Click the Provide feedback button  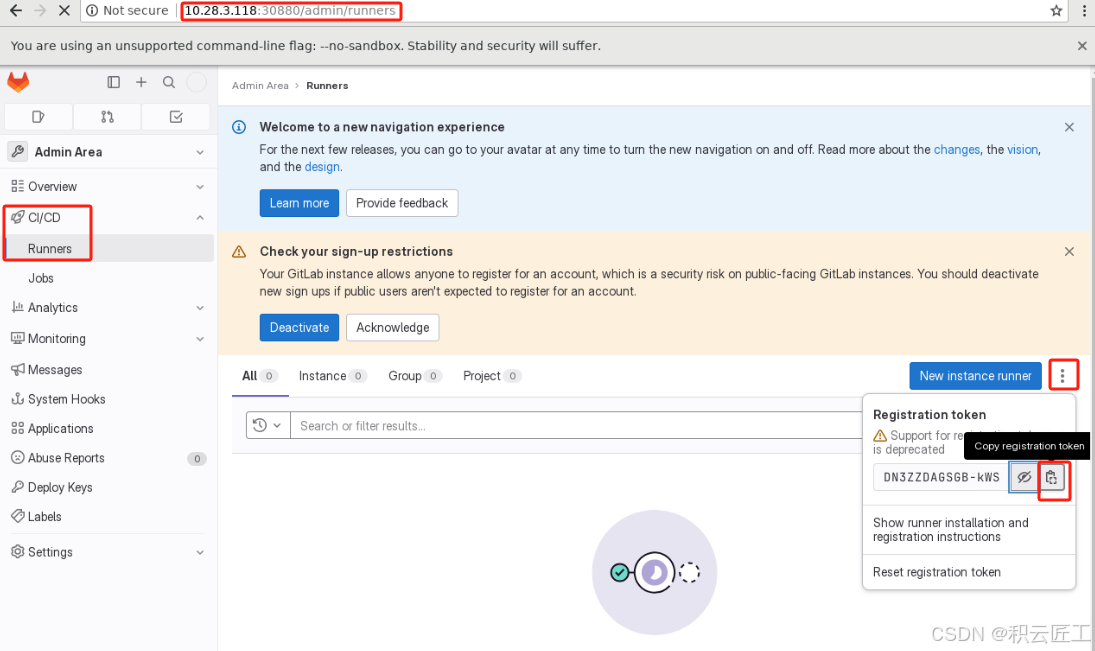coord(402,203)
